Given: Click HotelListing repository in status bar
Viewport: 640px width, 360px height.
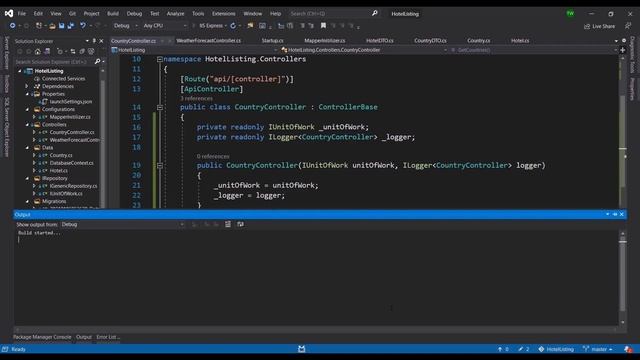Looking at the screenshot, I should tap(556, 349).
